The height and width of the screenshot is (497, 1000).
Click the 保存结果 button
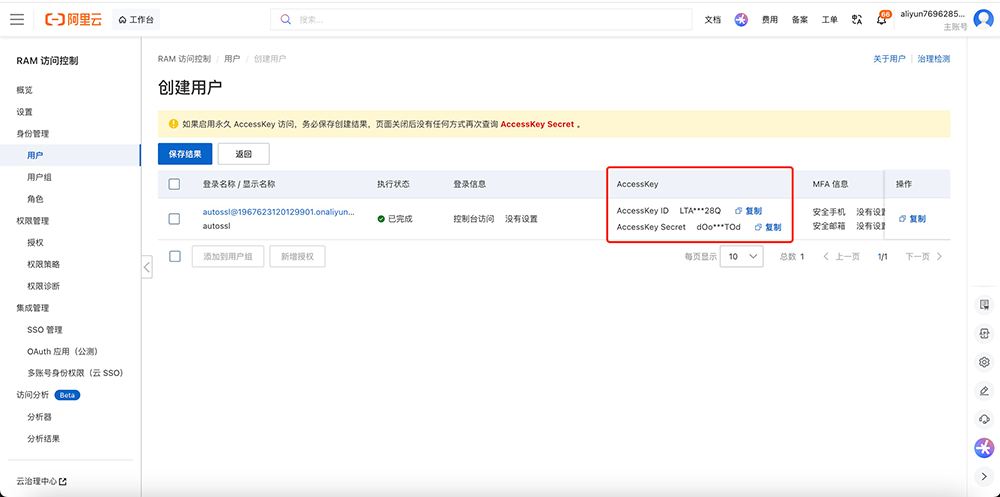click(x=185, y=154)
